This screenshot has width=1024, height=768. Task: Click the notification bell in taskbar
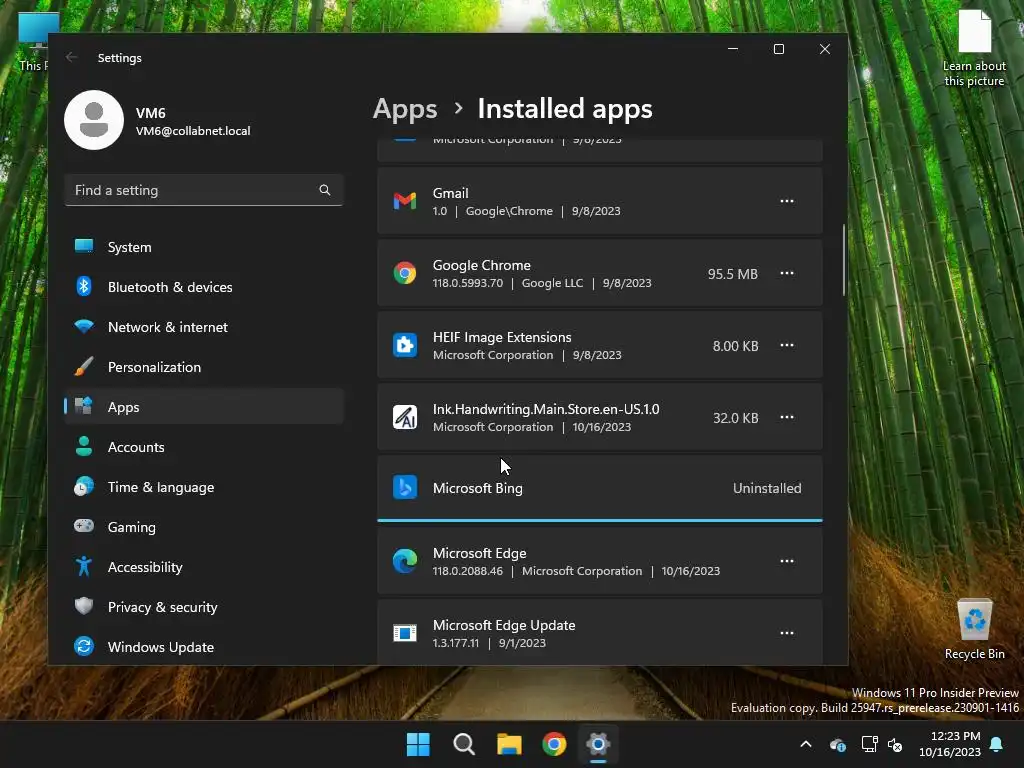coord(997,744)
